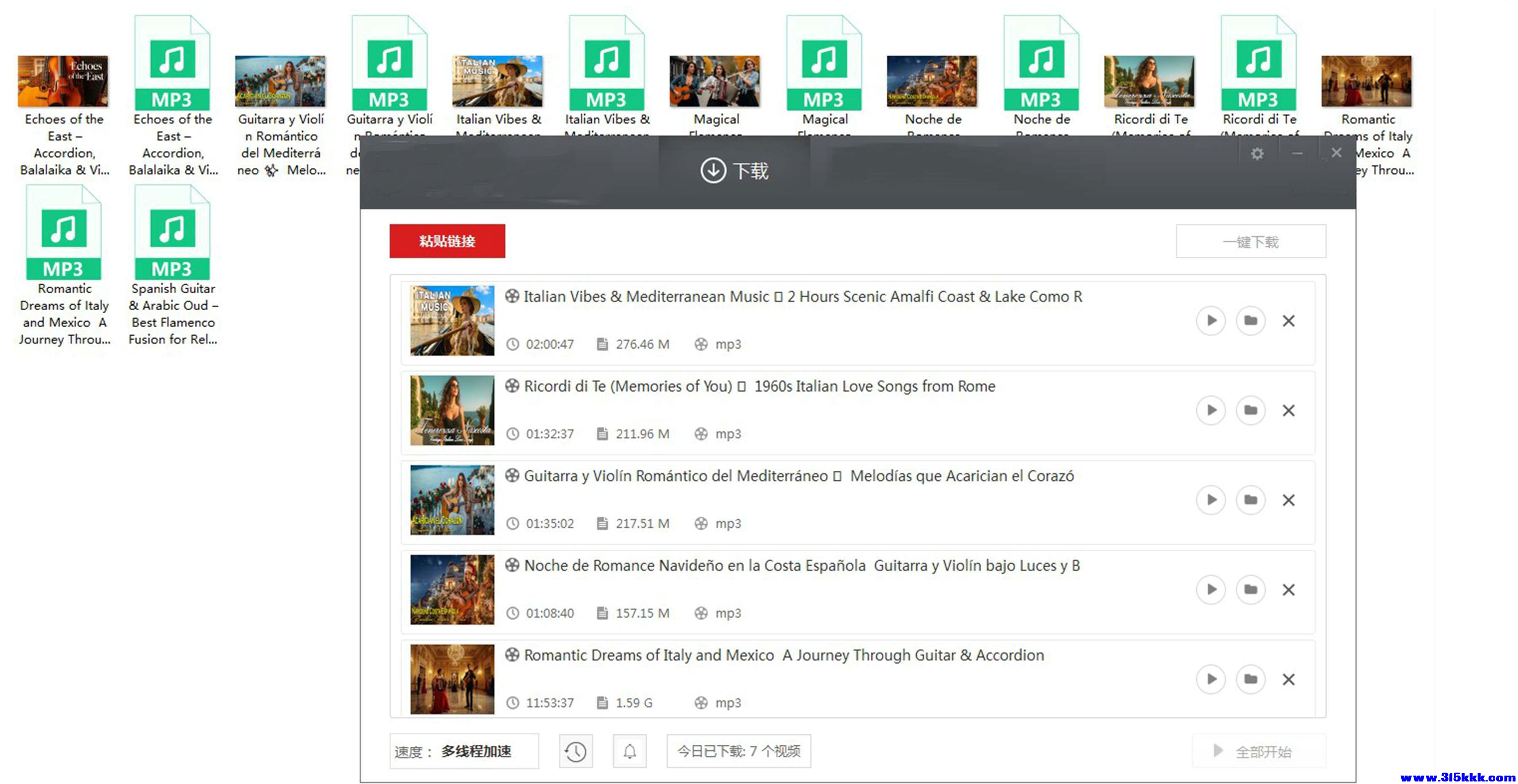Image resolution: width=1518 pixels, height=784 pixels.
Task: Play Noche de Romance Navideño download
Action: coord(1210,590)
